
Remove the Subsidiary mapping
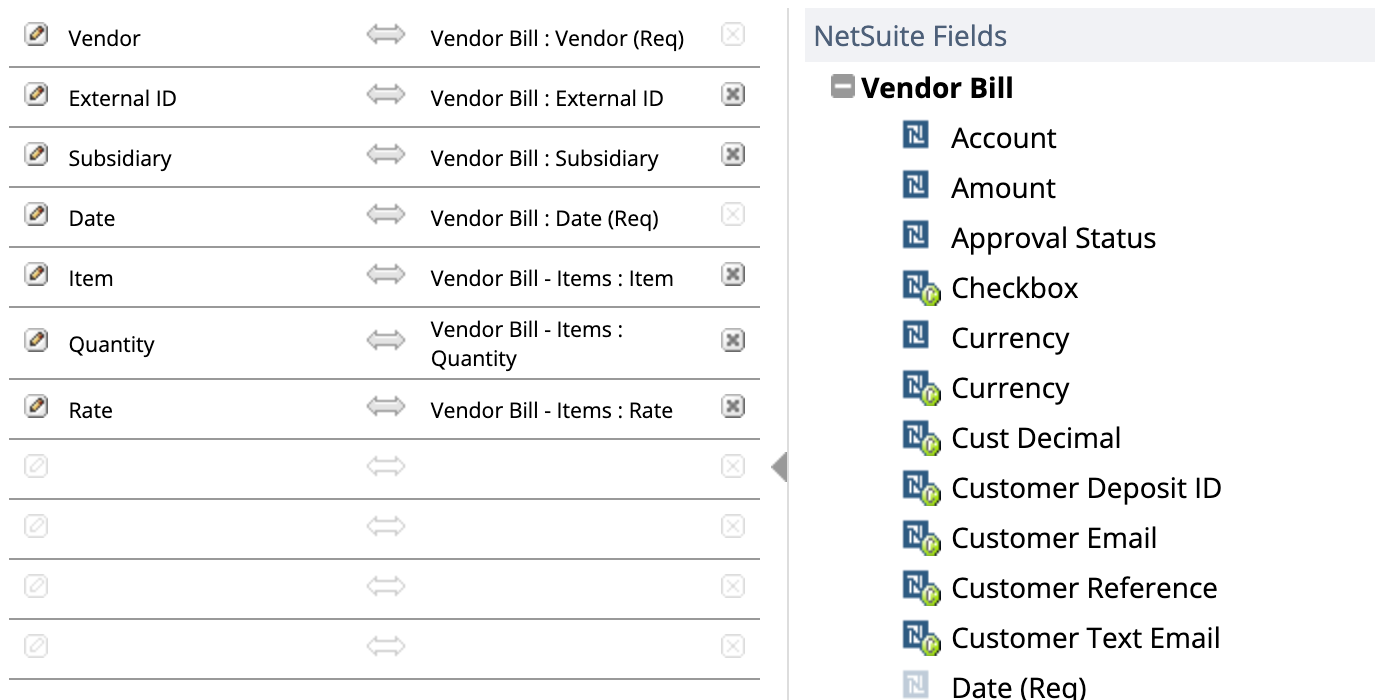tap(733, 155)
